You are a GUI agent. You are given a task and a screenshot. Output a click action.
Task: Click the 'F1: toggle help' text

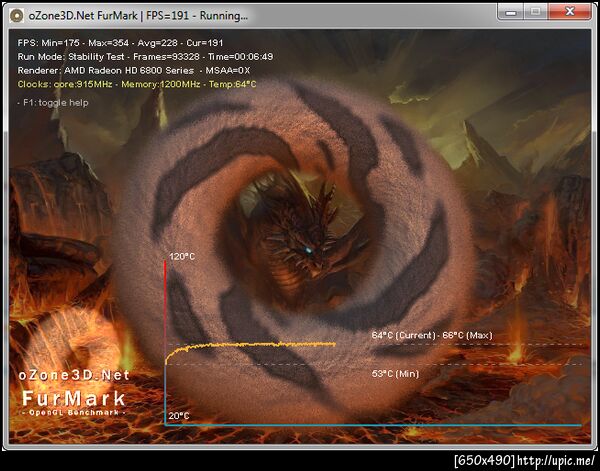click(x=53, y=103)
